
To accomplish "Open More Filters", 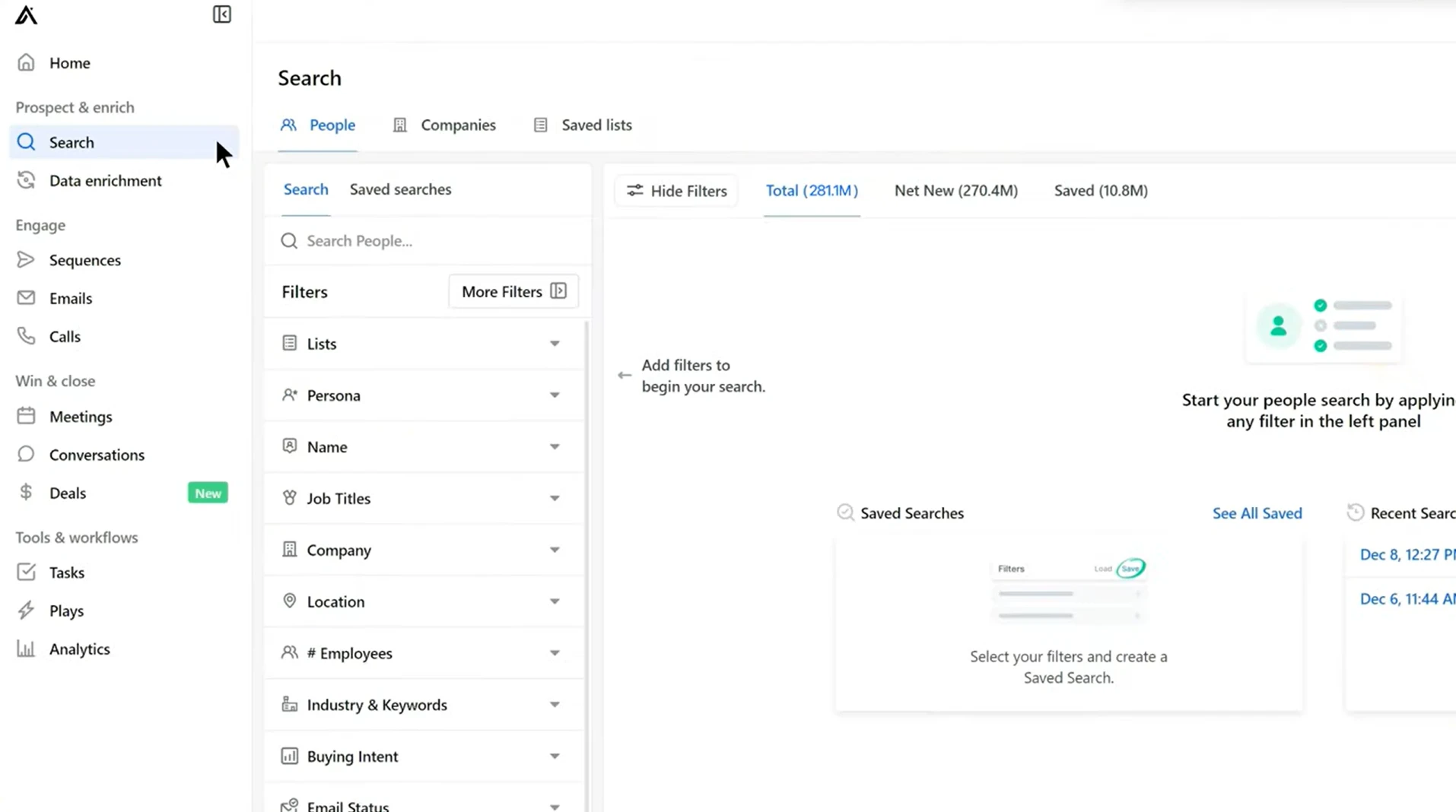I will click(513, 291).
